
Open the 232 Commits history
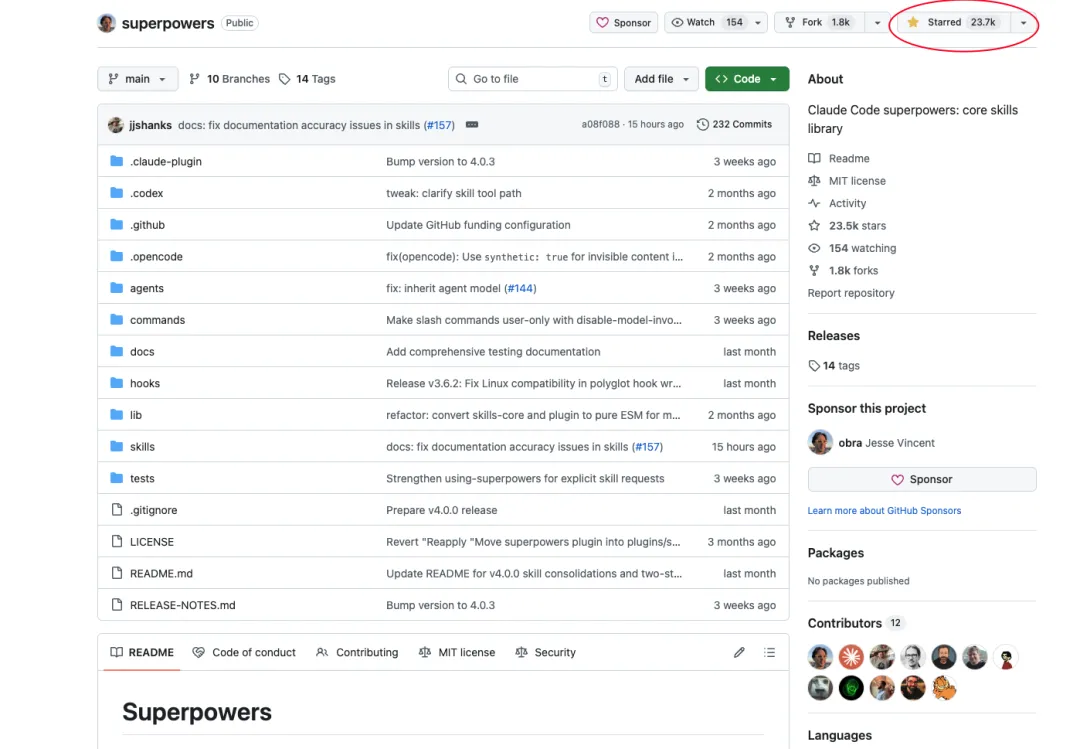point(734,124)
